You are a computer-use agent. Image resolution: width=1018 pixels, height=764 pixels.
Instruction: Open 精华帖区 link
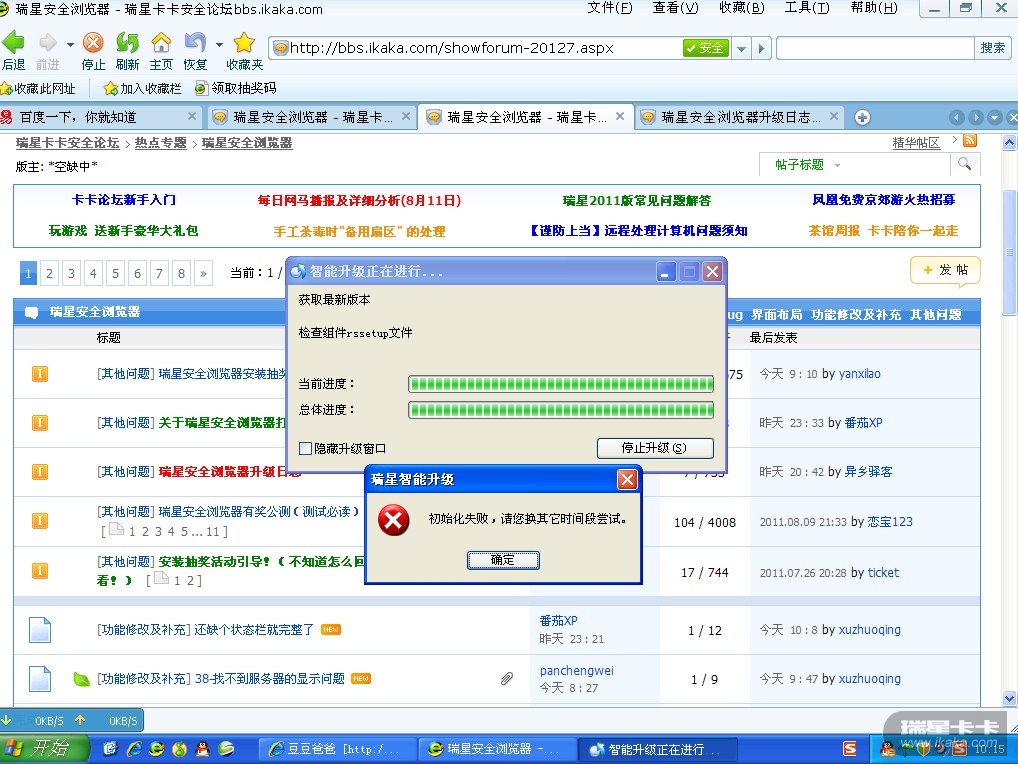tap(916, 142)
